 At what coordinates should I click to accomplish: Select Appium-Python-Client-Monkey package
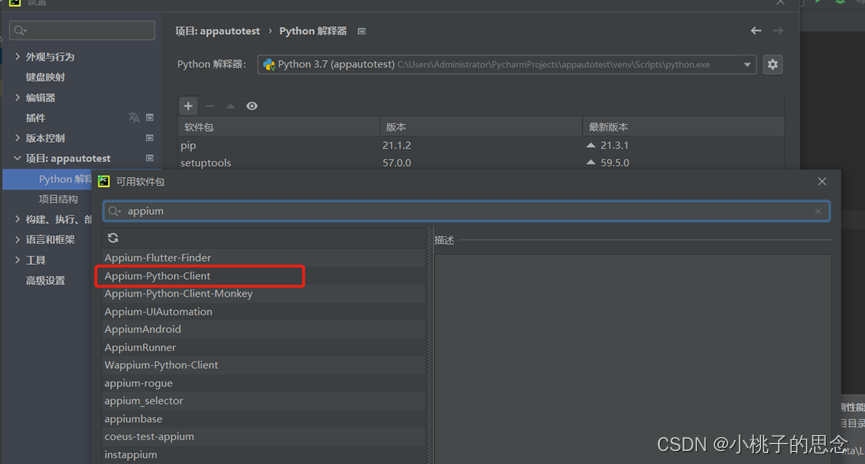[x=263, y=294]
